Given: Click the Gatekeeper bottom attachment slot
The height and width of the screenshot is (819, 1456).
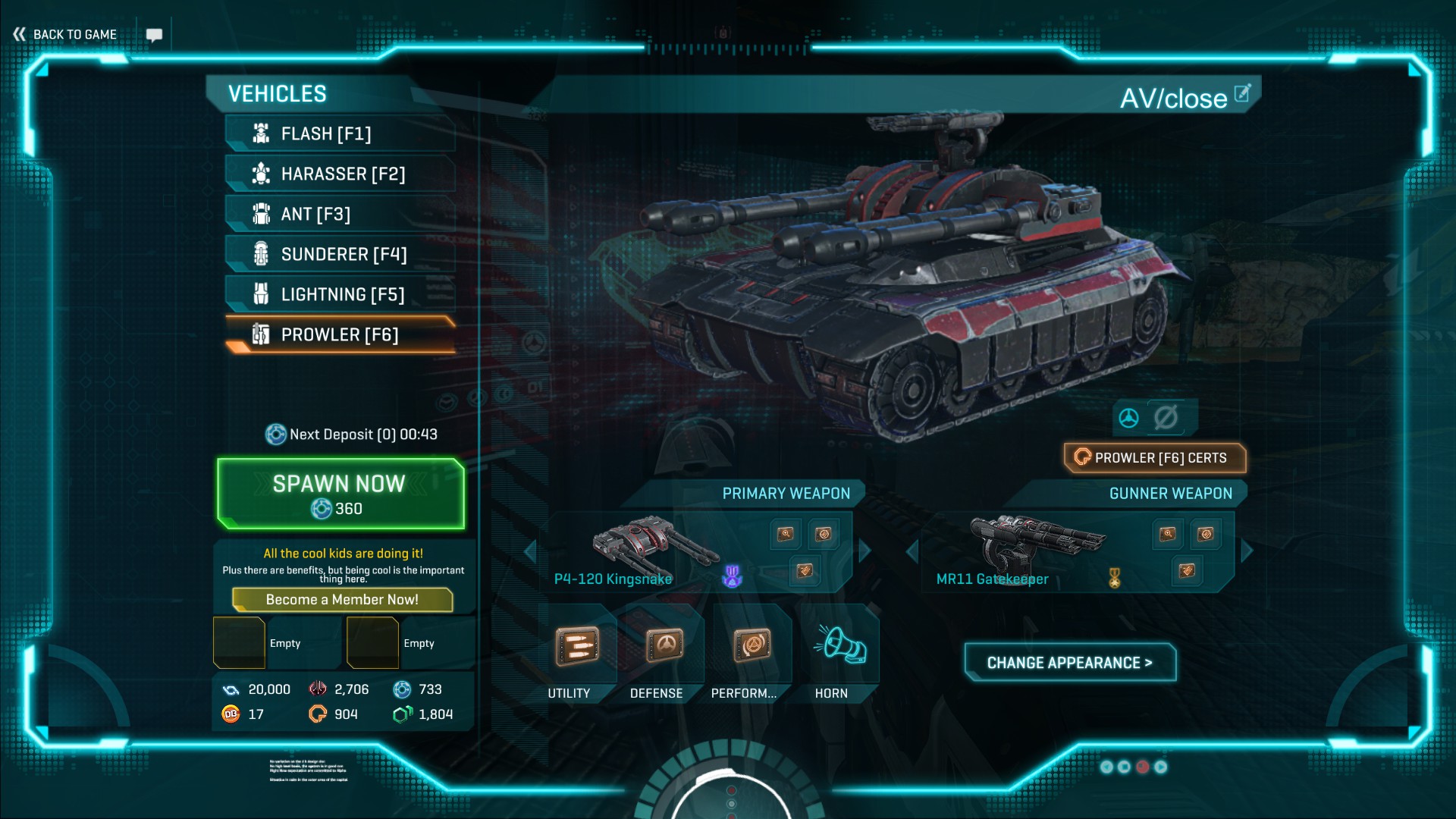Looking at the screenshot, I should coord(1187,570).
